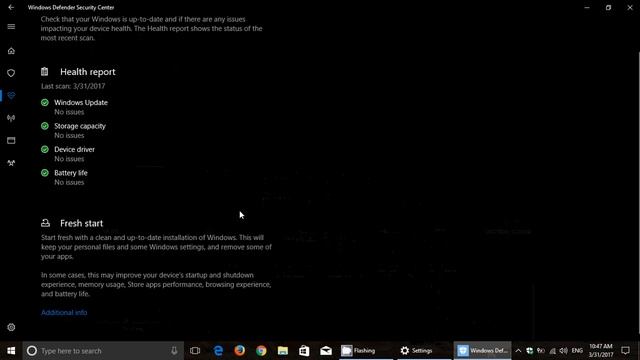Open the clock showing 10:47 AM

point(601,351)
